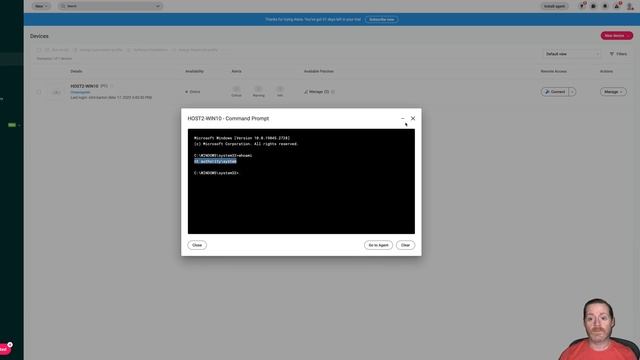640x360 pixels.
Task: Click the Go to Agent button
Action: pos(378,245)
